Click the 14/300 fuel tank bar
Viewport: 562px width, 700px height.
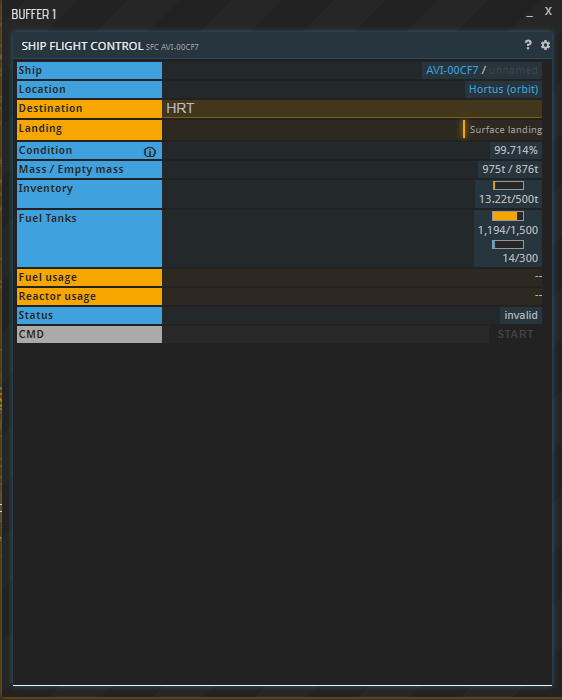click(508, 244)
